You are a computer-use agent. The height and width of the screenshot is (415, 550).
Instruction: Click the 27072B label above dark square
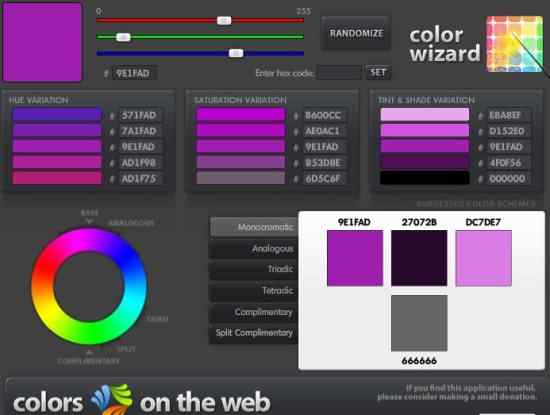(x=419, y=222)
